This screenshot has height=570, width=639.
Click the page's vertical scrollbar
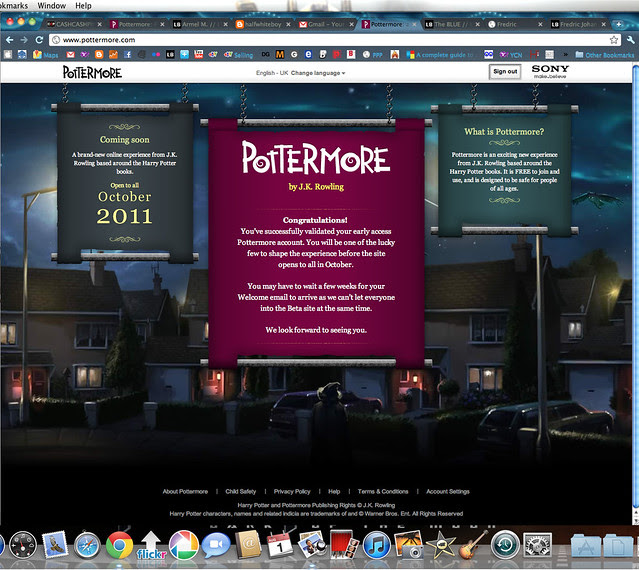(x=635, y=285)
